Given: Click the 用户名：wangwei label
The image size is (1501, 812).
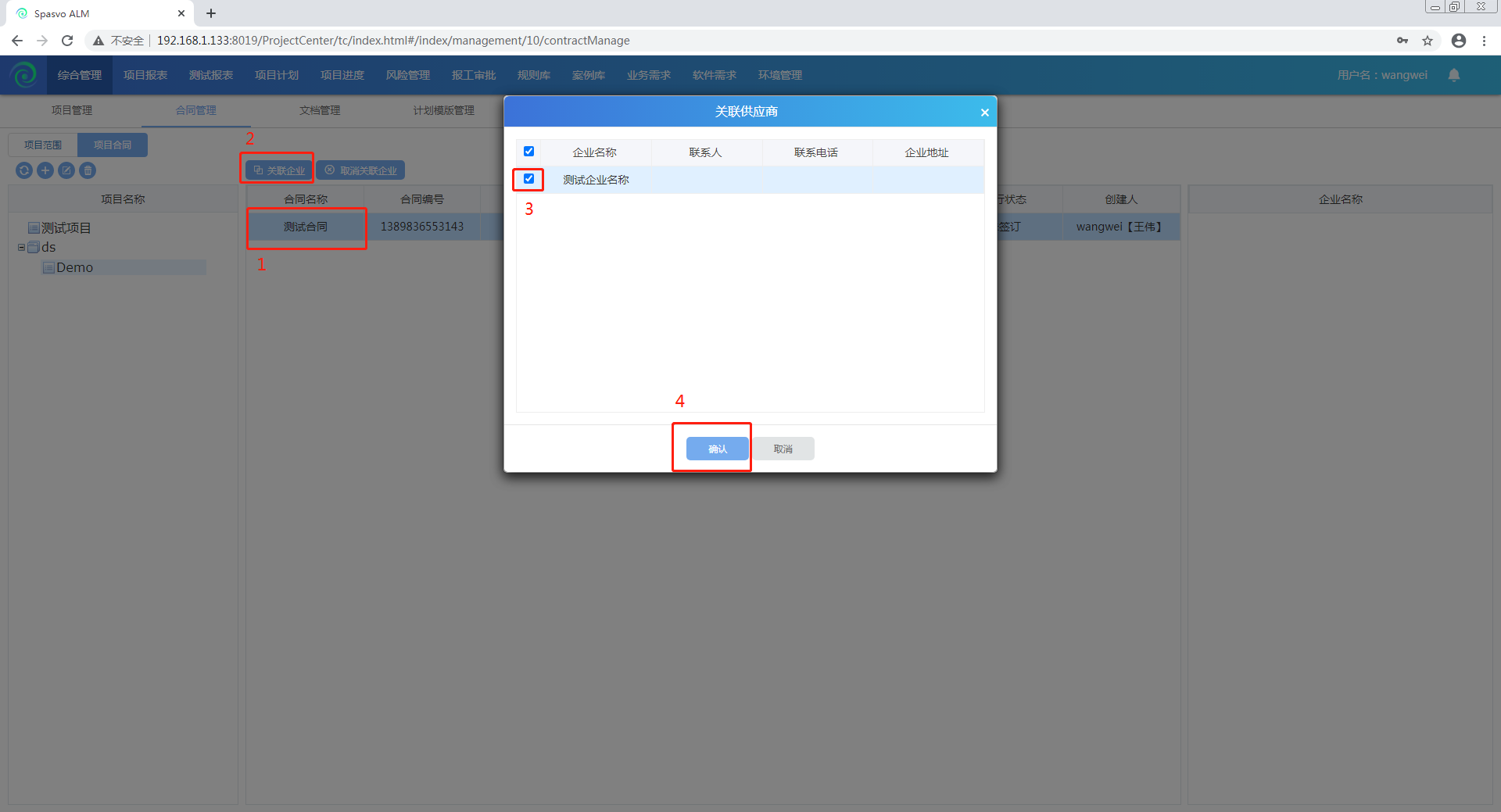Looking at the screenshot, I should 1382,75.
